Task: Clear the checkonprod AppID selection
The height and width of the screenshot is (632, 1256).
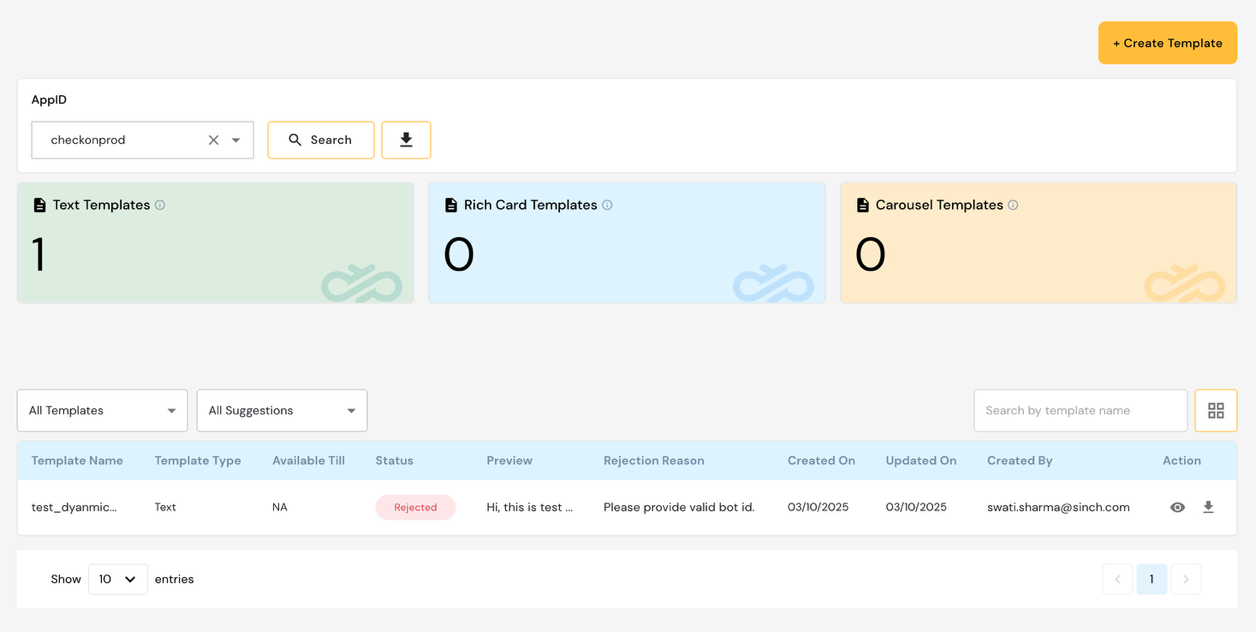Action: 213,140
